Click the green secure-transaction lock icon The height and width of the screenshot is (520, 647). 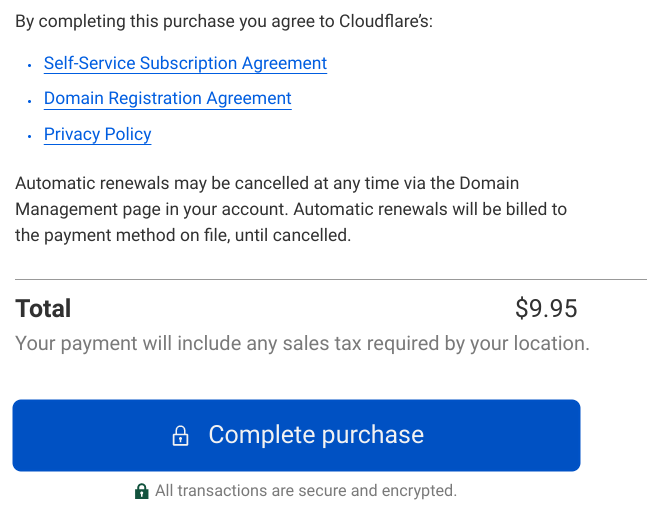click(x=142, y=491)
